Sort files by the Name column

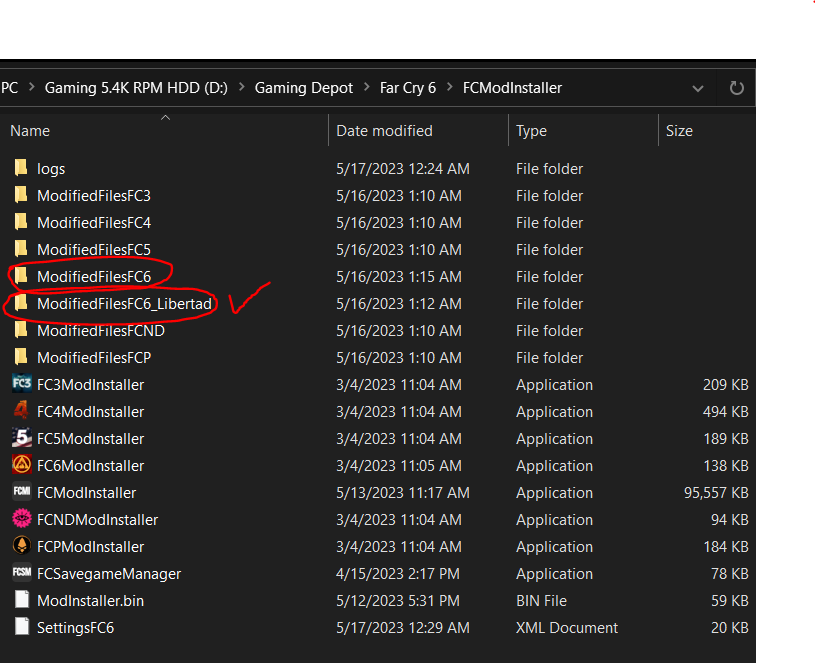30,131
